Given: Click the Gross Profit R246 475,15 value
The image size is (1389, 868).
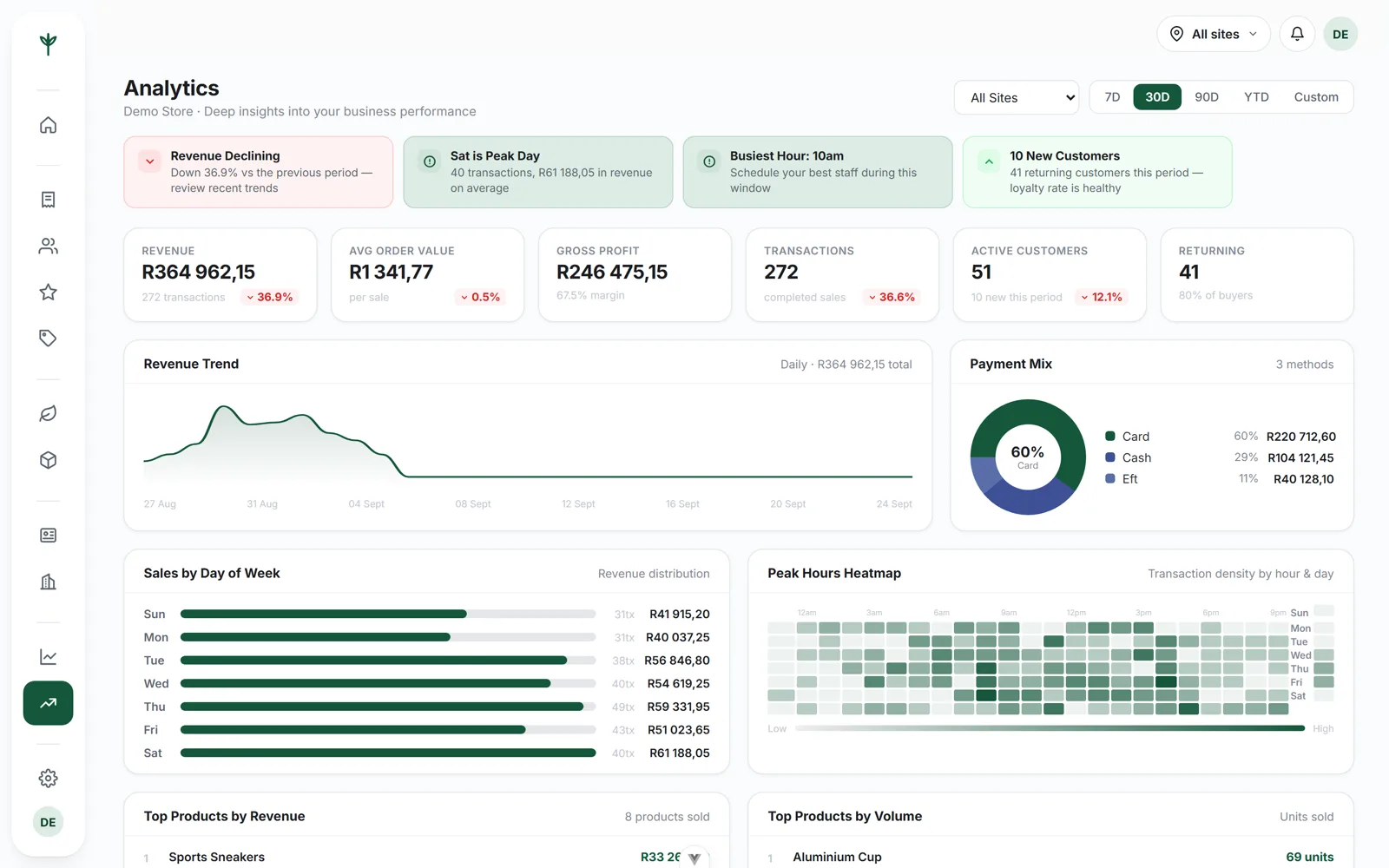Looking at the screenshot, I should (x=612, y=273).
